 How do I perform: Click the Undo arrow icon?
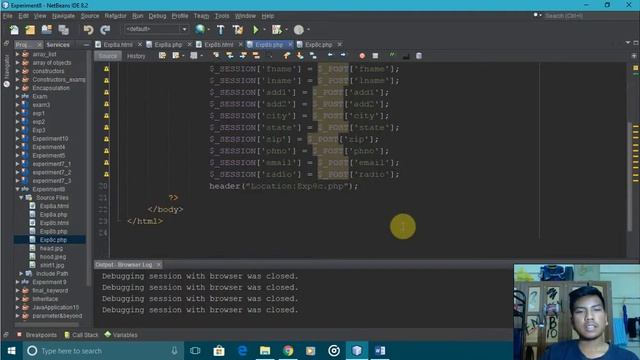(x=88, y=30)
